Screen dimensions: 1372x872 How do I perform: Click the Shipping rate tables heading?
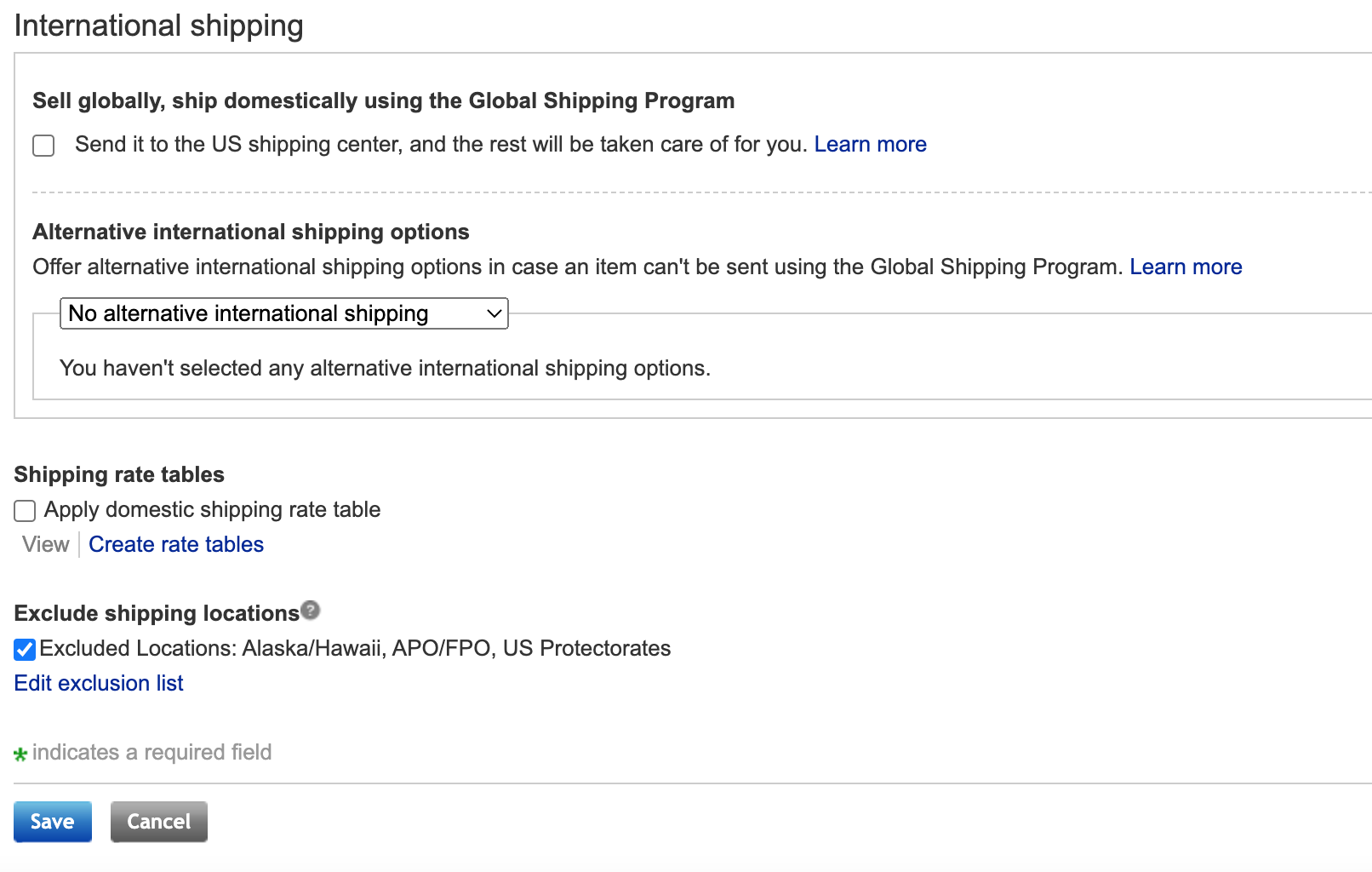coord(119,474)
